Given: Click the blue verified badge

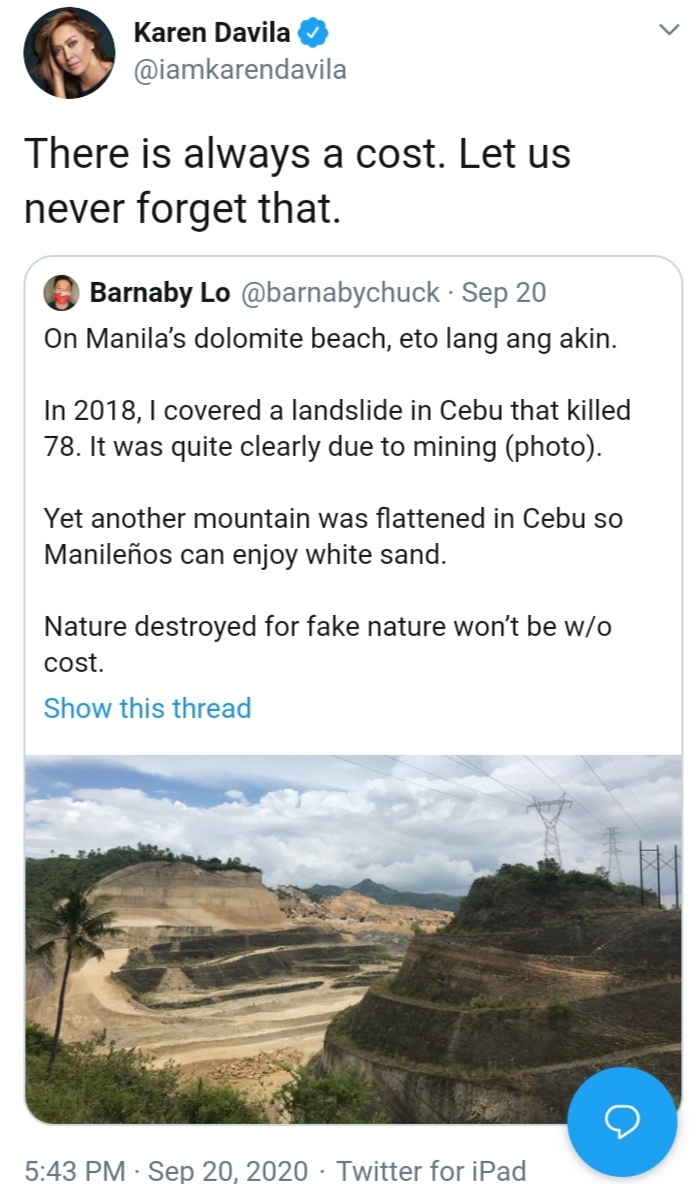Looking at the screenshot, I should [x=314, y=33].
